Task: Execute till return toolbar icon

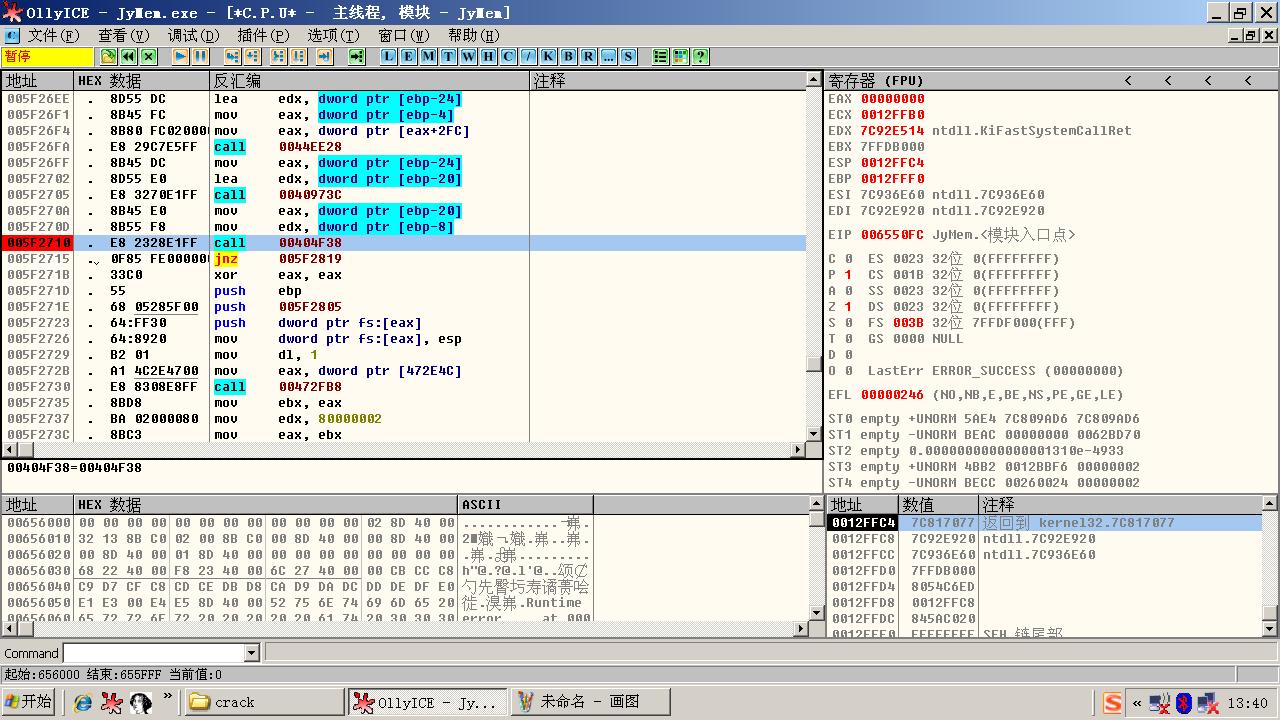Action: [324, 57]
